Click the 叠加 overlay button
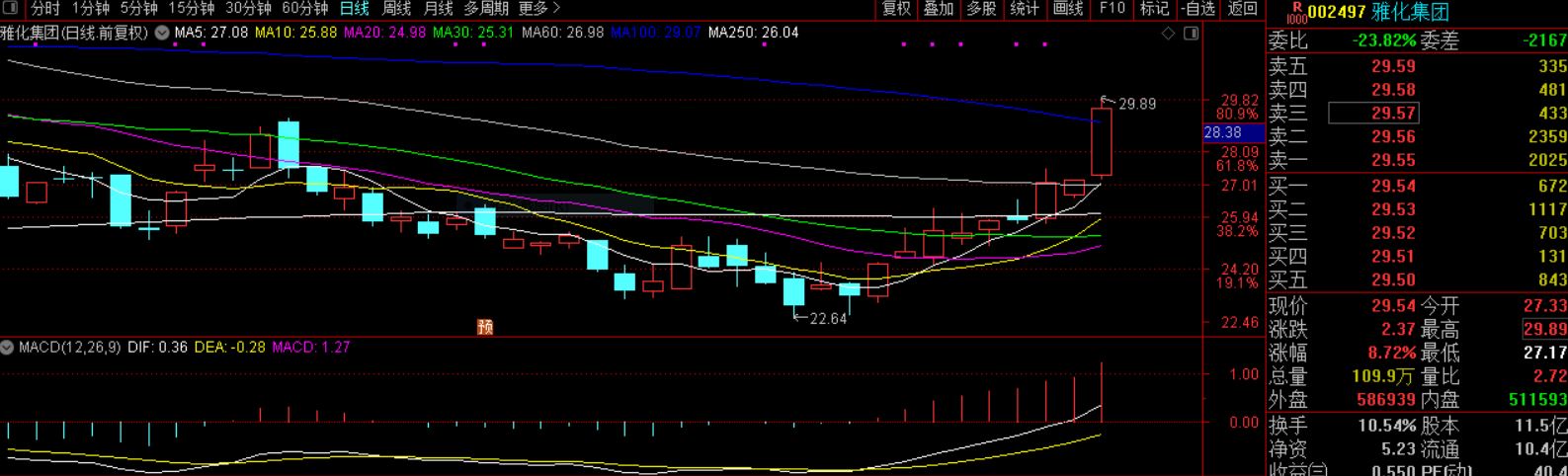 coord(938,9)
